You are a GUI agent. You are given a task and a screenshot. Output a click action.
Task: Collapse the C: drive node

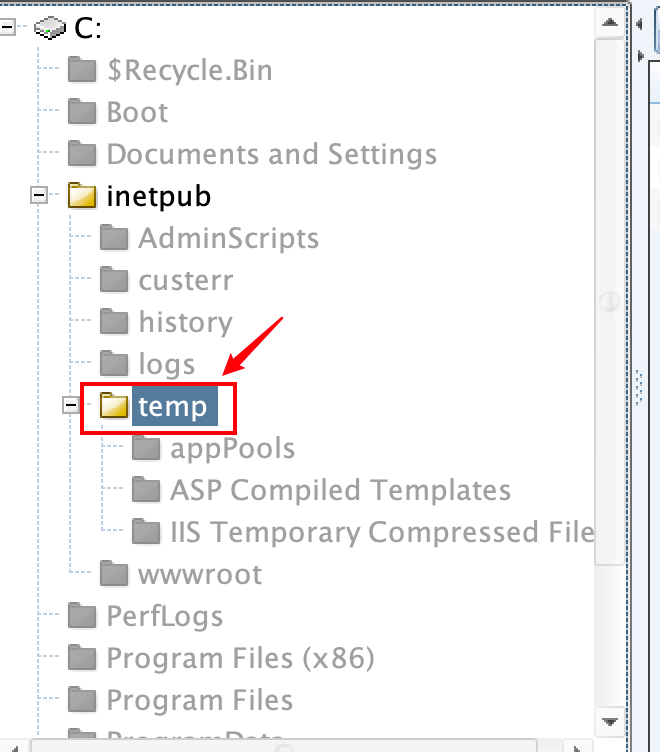8,28
